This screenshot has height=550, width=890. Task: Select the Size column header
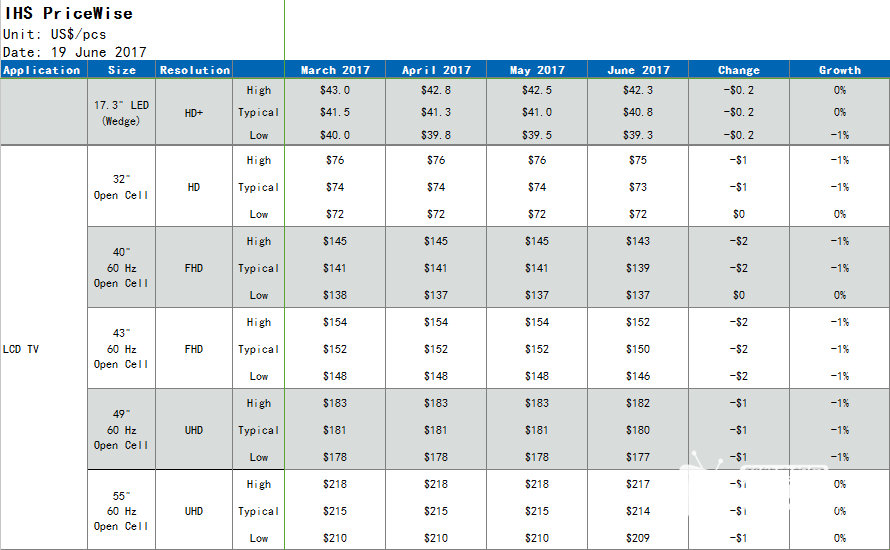pyautogui.click(x=121, y=70)
